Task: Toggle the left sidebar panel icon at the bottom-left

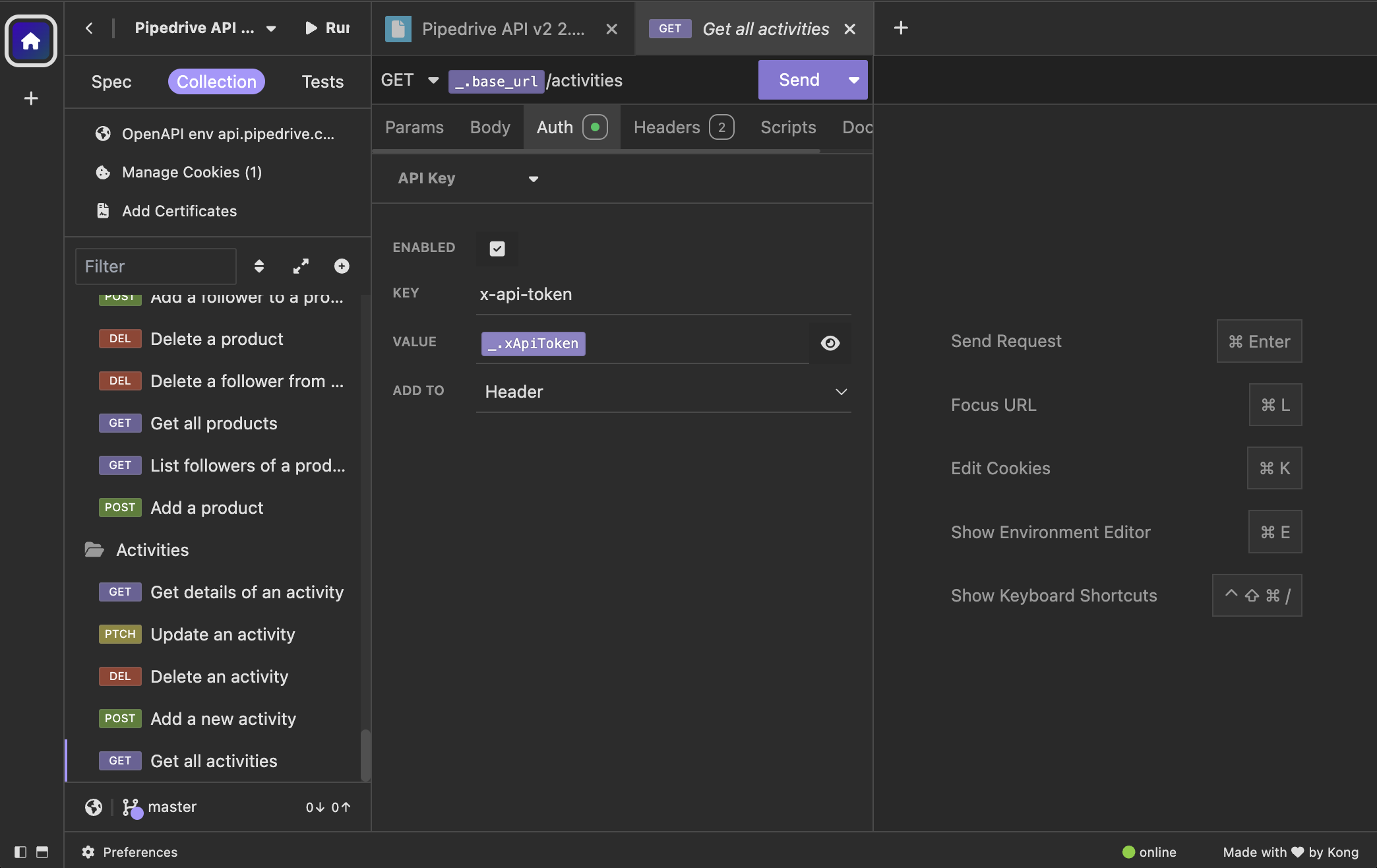Action: tap(20, 852)
